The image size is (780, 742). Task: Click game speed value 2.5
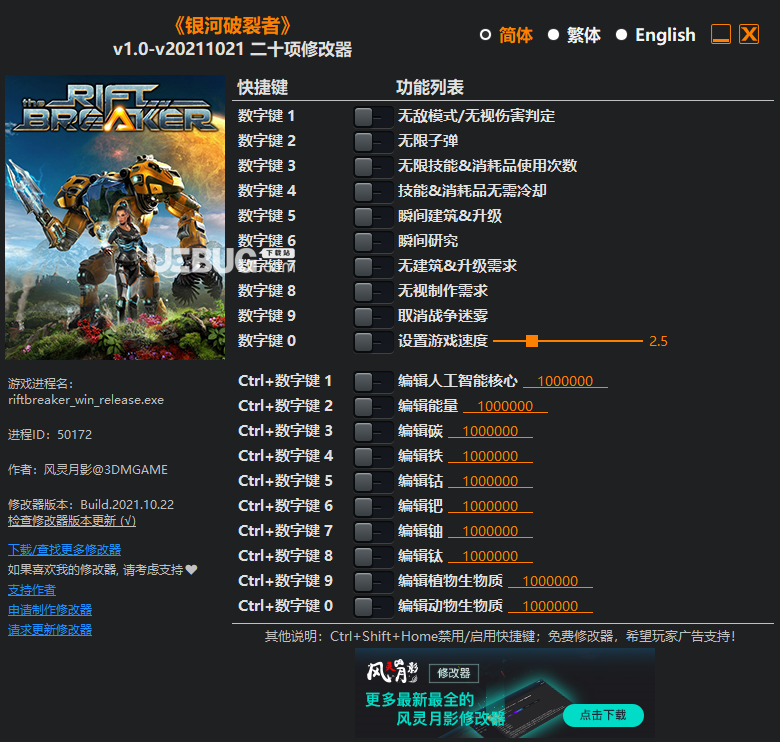coord(658,341)
